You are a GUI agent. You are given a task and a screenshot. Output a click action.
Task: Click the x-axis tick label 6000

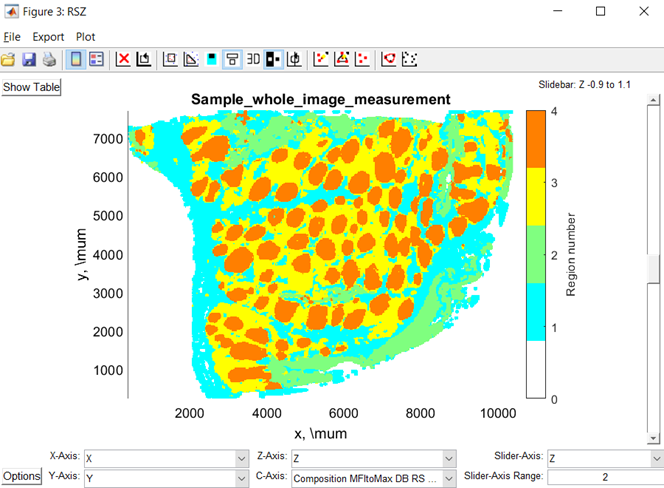343,413
